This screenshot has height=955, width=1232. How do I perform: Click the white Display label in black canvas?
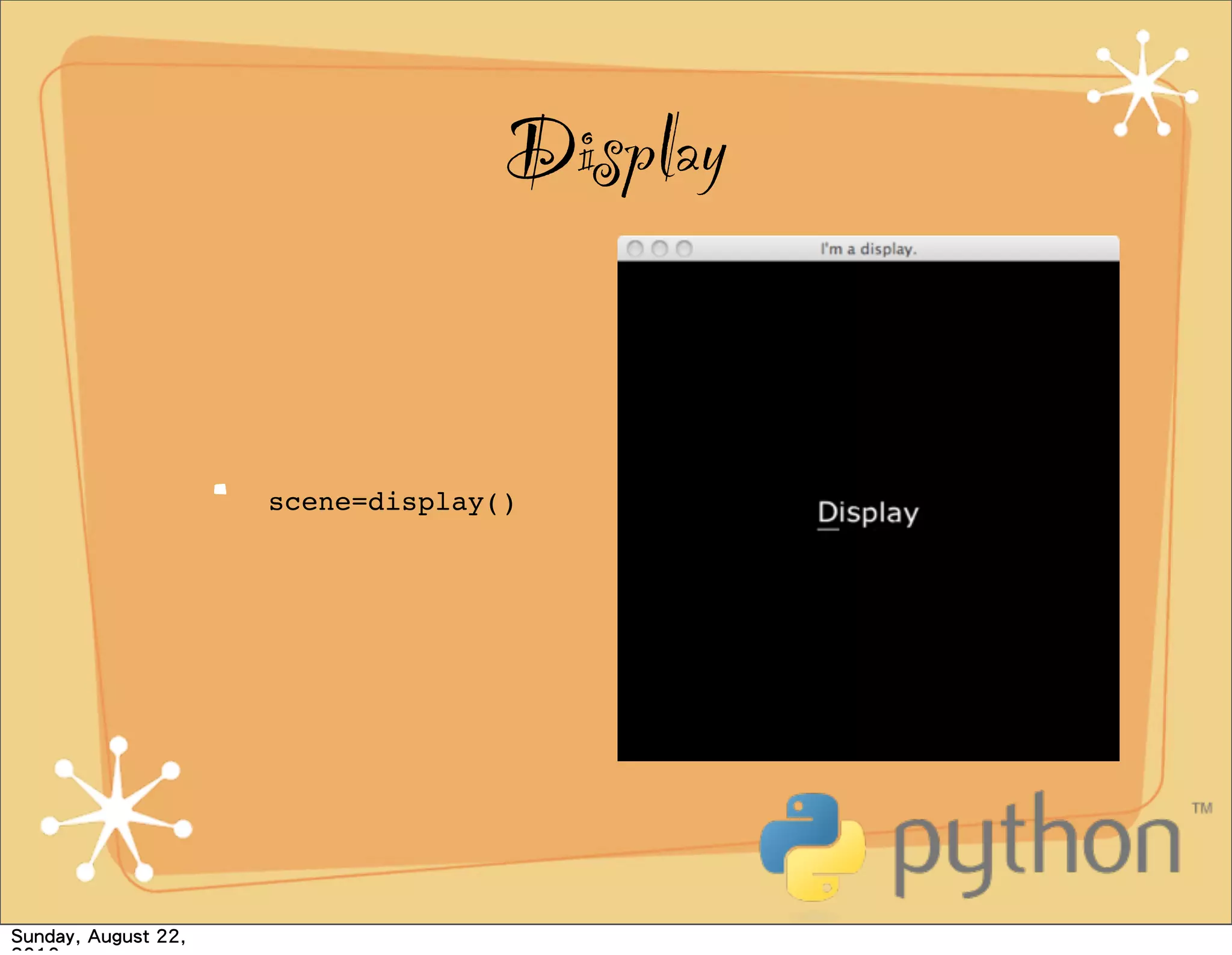(867, 513)
